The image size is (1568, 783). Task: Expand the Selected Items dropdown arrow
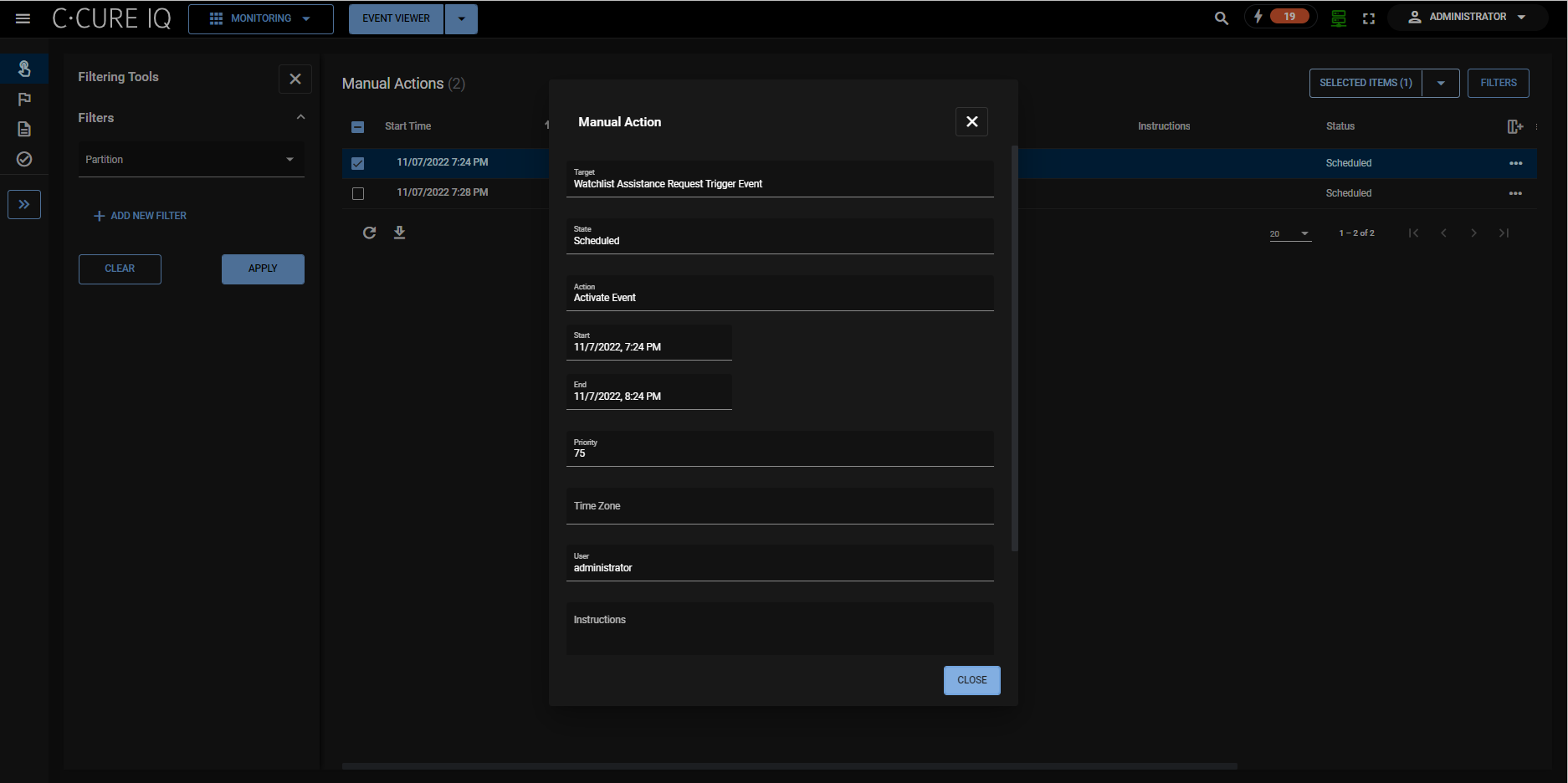click(1441, 83)
